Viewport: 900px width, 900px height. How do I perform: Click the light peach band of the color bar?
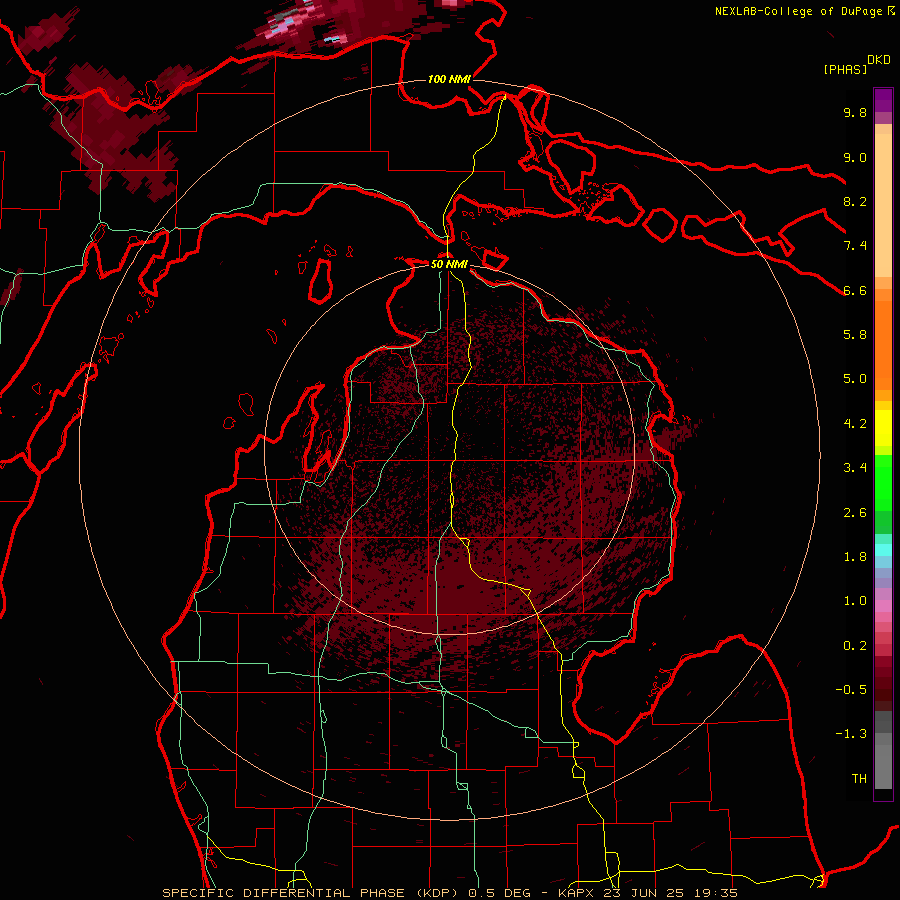coord(883,205)
